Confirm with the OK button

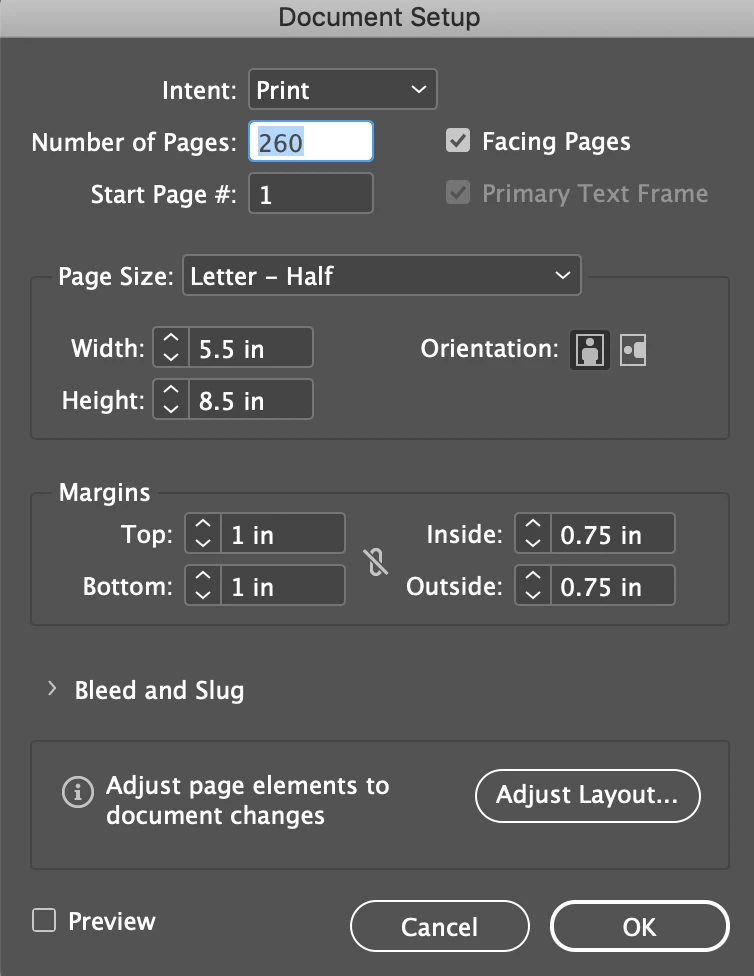[x=639, y=926]
